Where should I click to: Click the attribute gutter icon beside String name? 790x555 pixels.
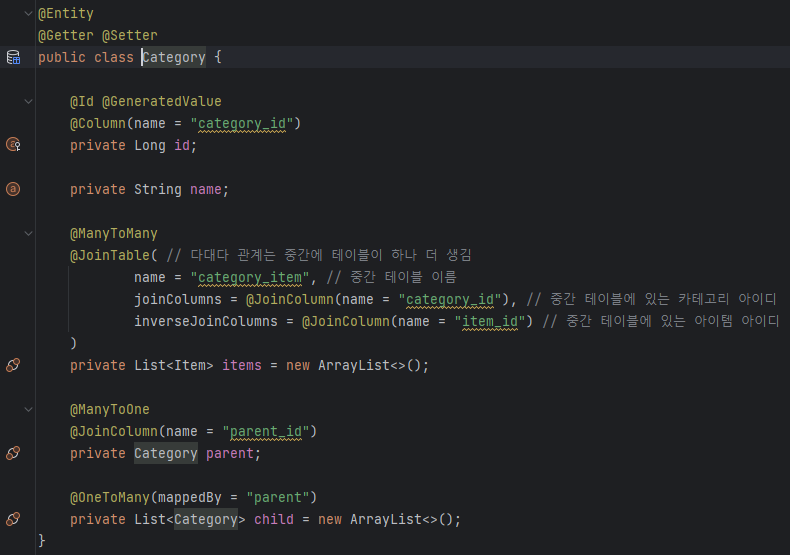point(13,189)
